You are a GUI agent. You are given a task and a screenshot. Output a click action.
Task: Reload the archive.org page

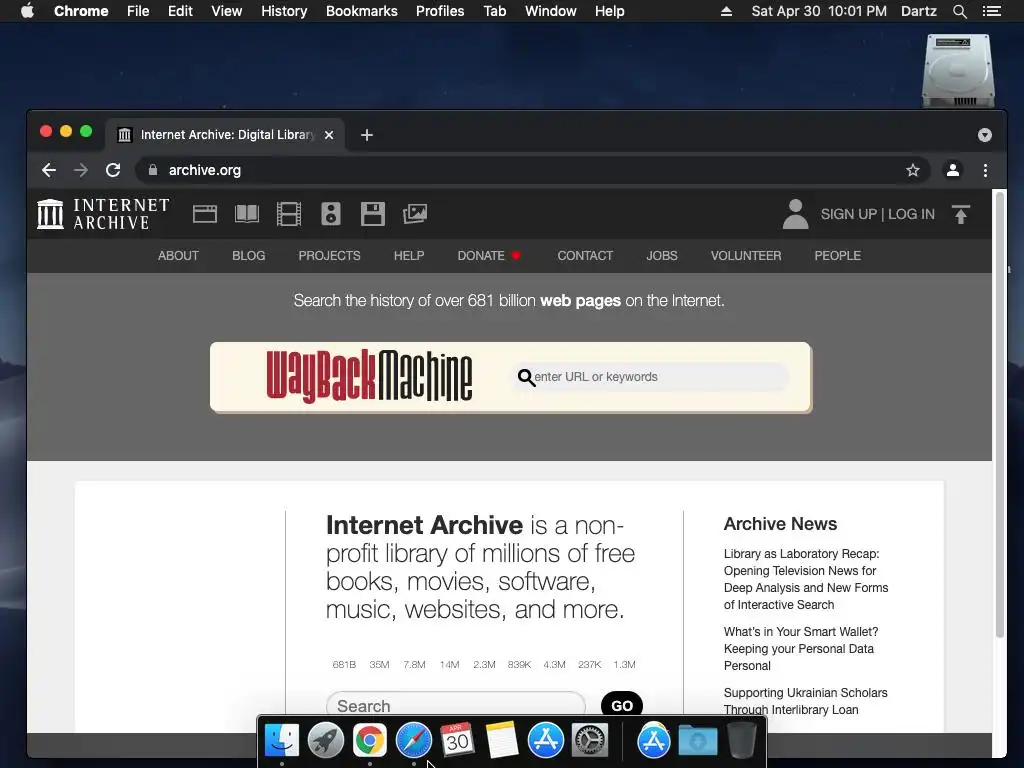tap(113, 170)
